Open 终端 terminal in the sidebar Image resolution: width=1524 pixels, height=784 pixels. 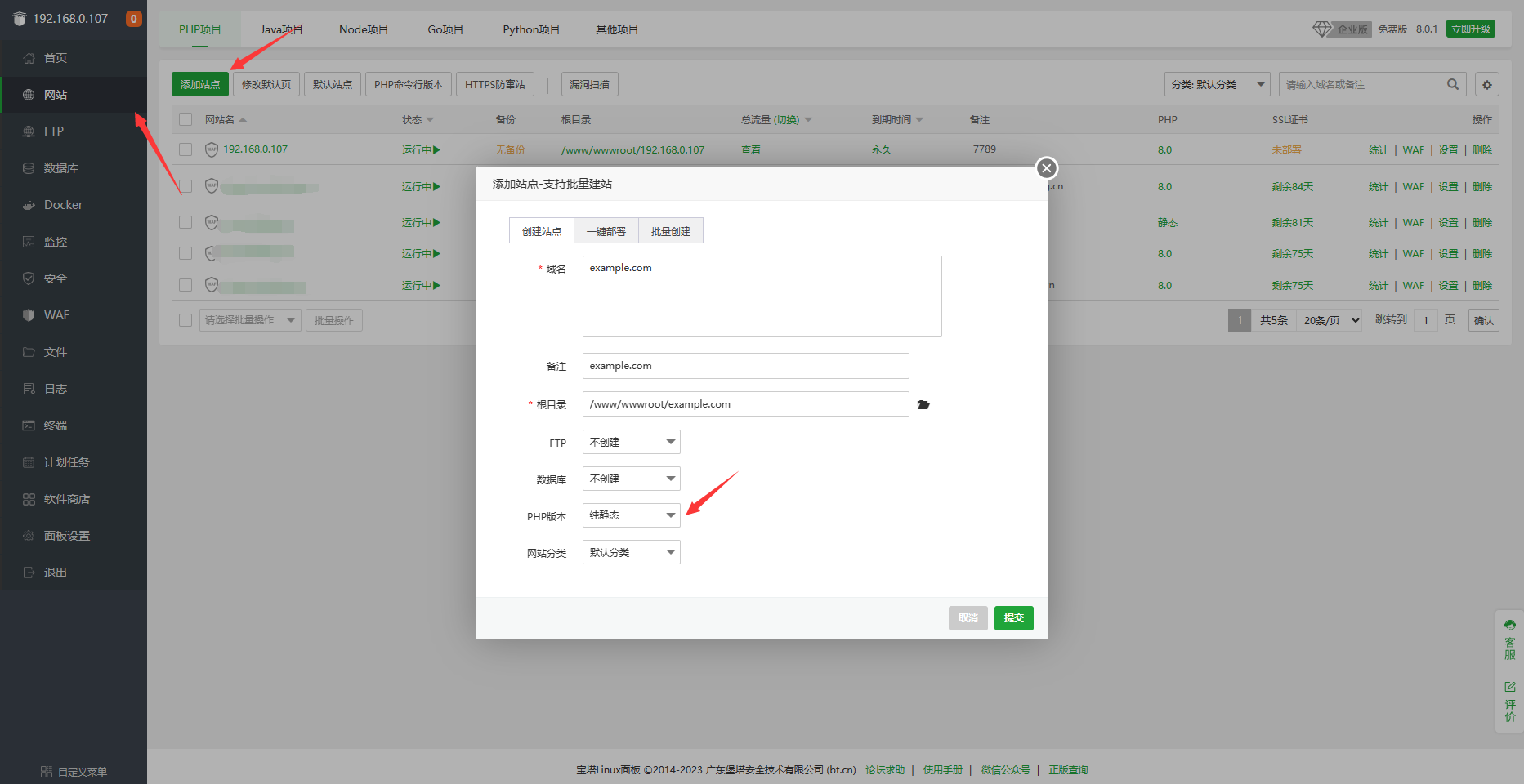click(x=56, y=425)
